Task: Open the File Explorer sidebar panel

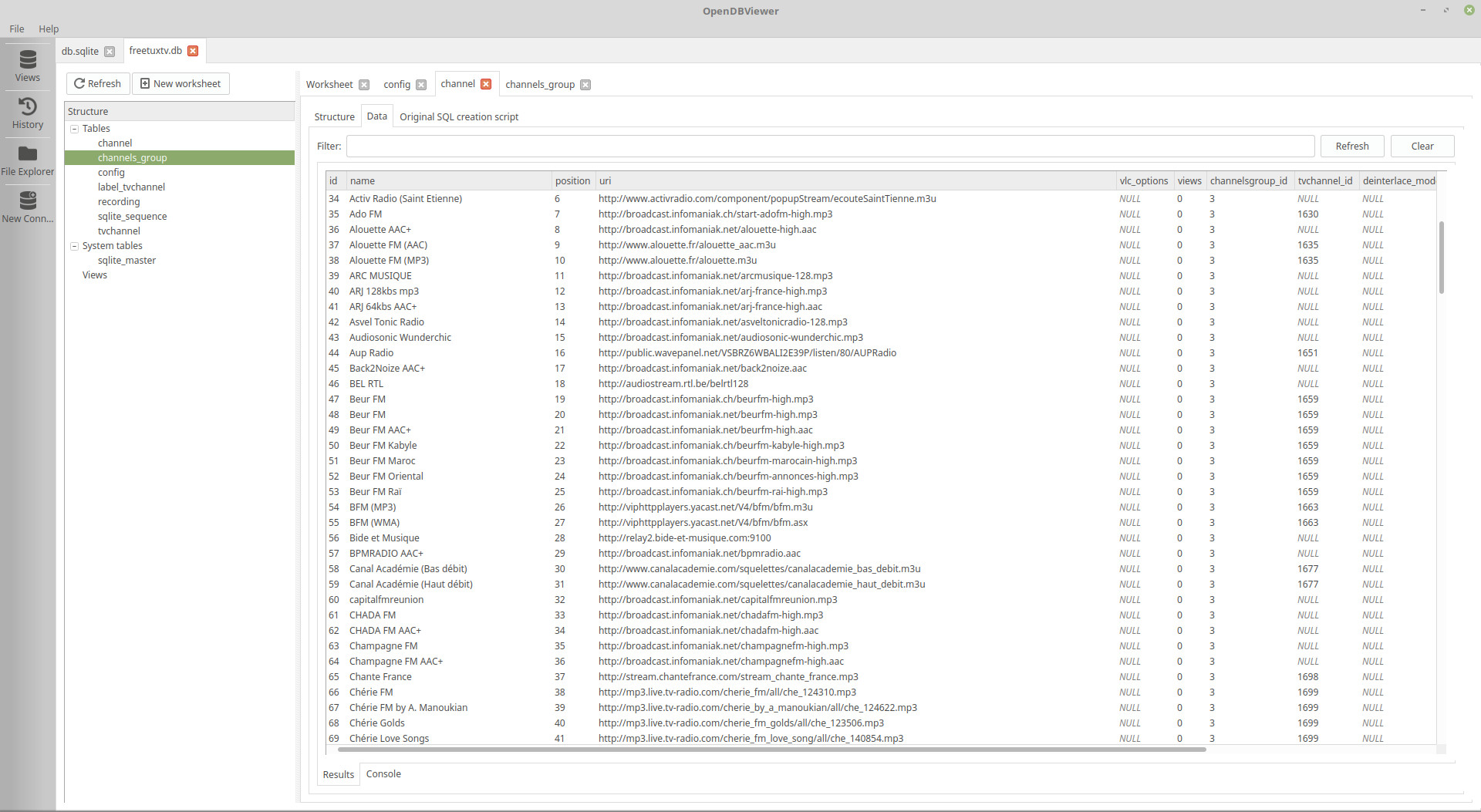Action: click(x=28, y=160)
